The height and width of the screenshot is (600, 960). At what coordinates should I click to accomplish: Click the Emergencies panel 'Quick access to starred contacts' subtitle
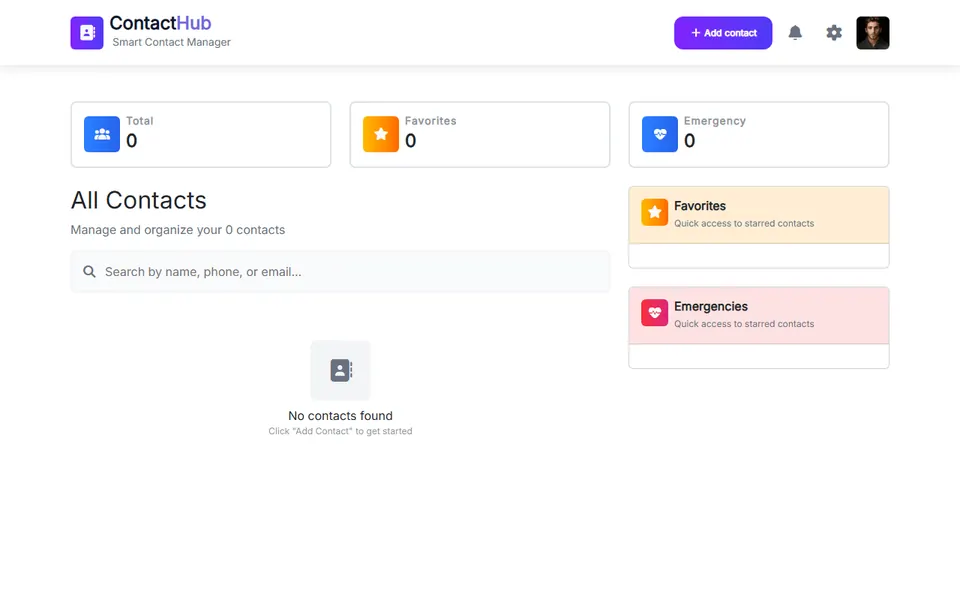[744, 324]
